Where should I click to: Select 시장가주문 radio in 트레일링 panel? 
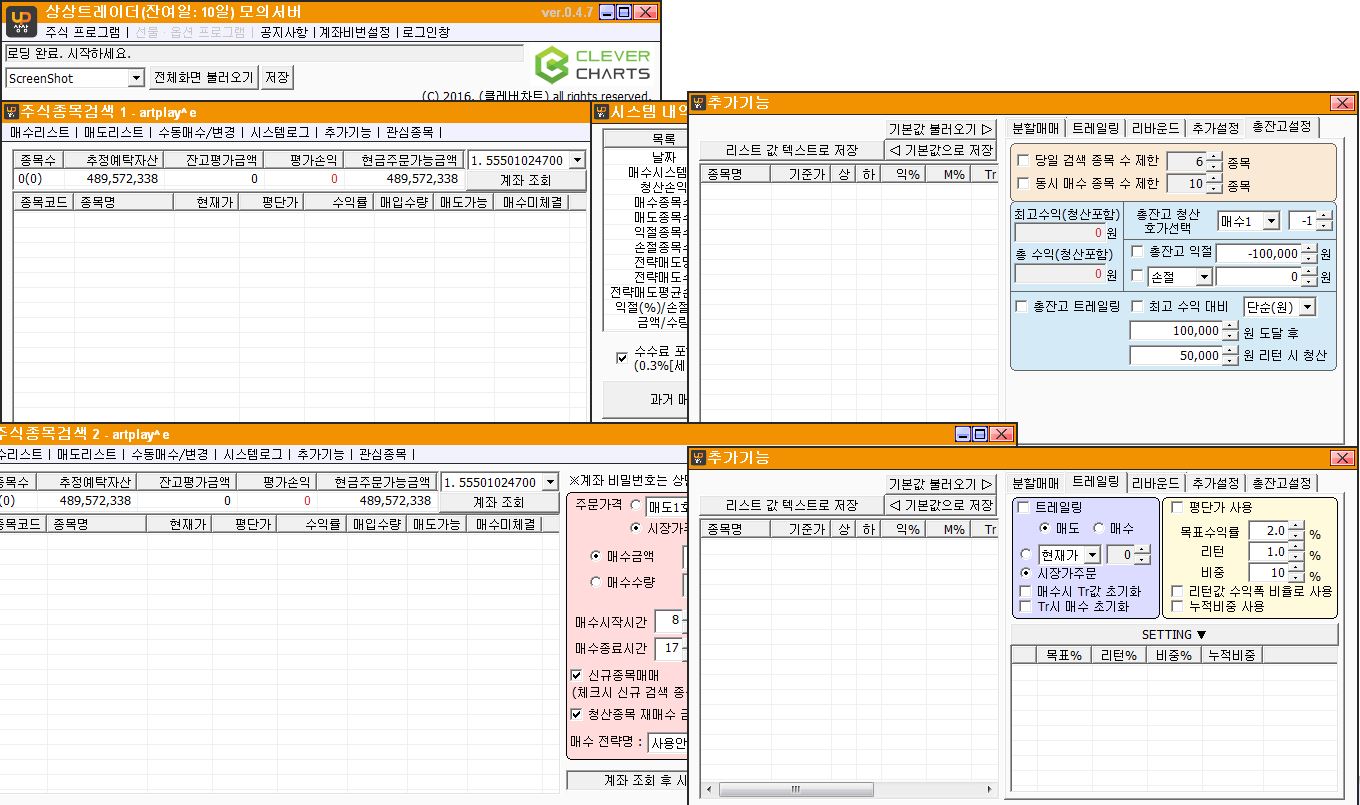[x=1025, y=573]
